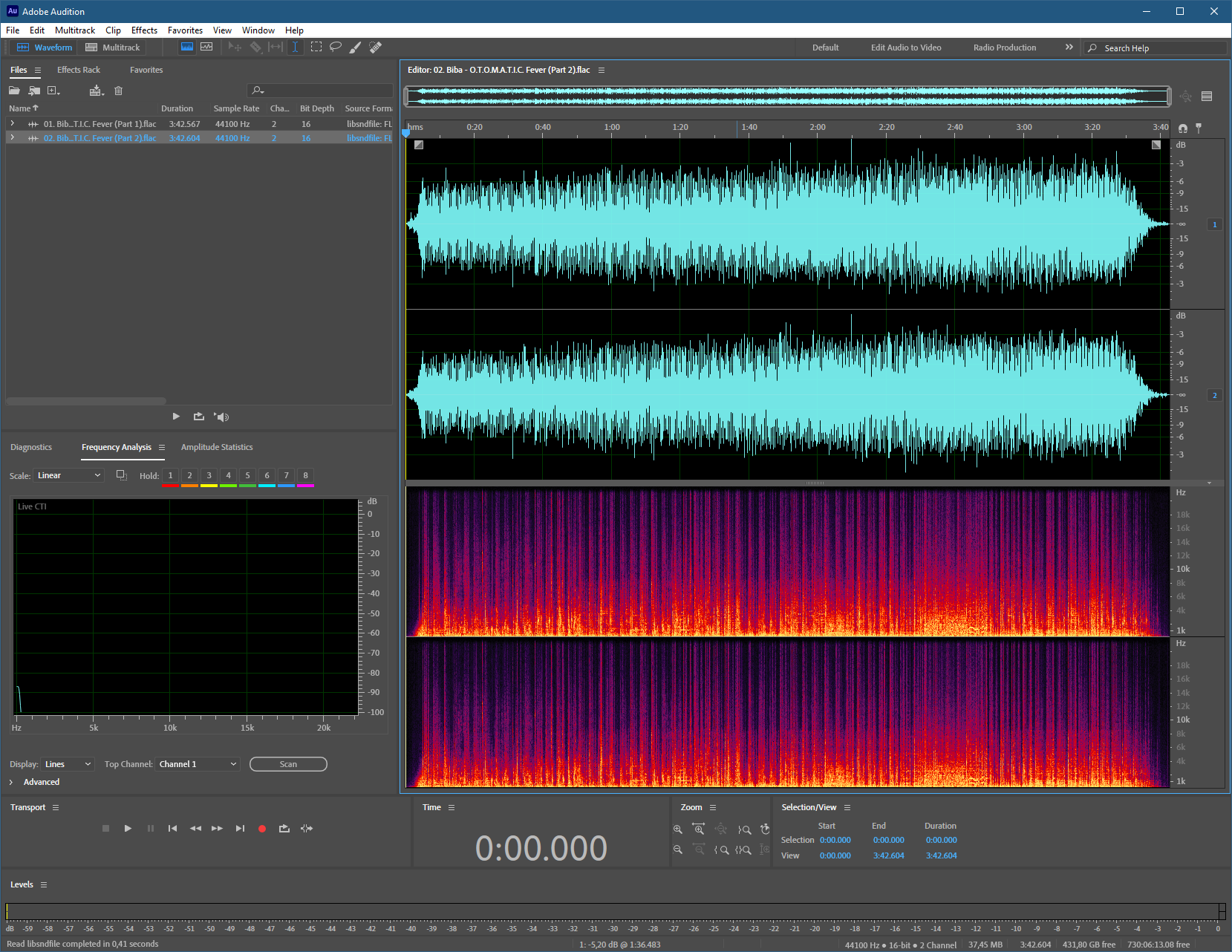The height and width of the screenshot is (952, 1232).
Task: Click the Add Marker pin icon
Action: pos(1199,128)
